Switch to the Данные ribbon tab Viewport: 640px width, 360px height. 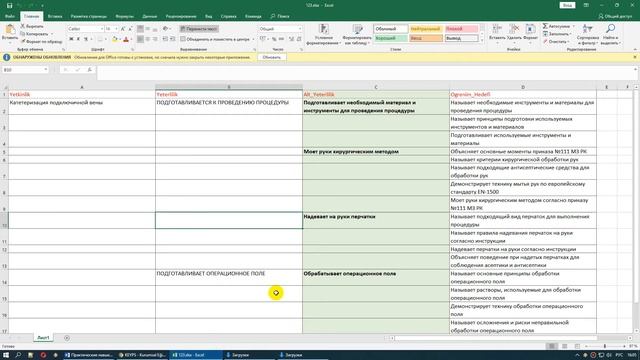(149, 16)
